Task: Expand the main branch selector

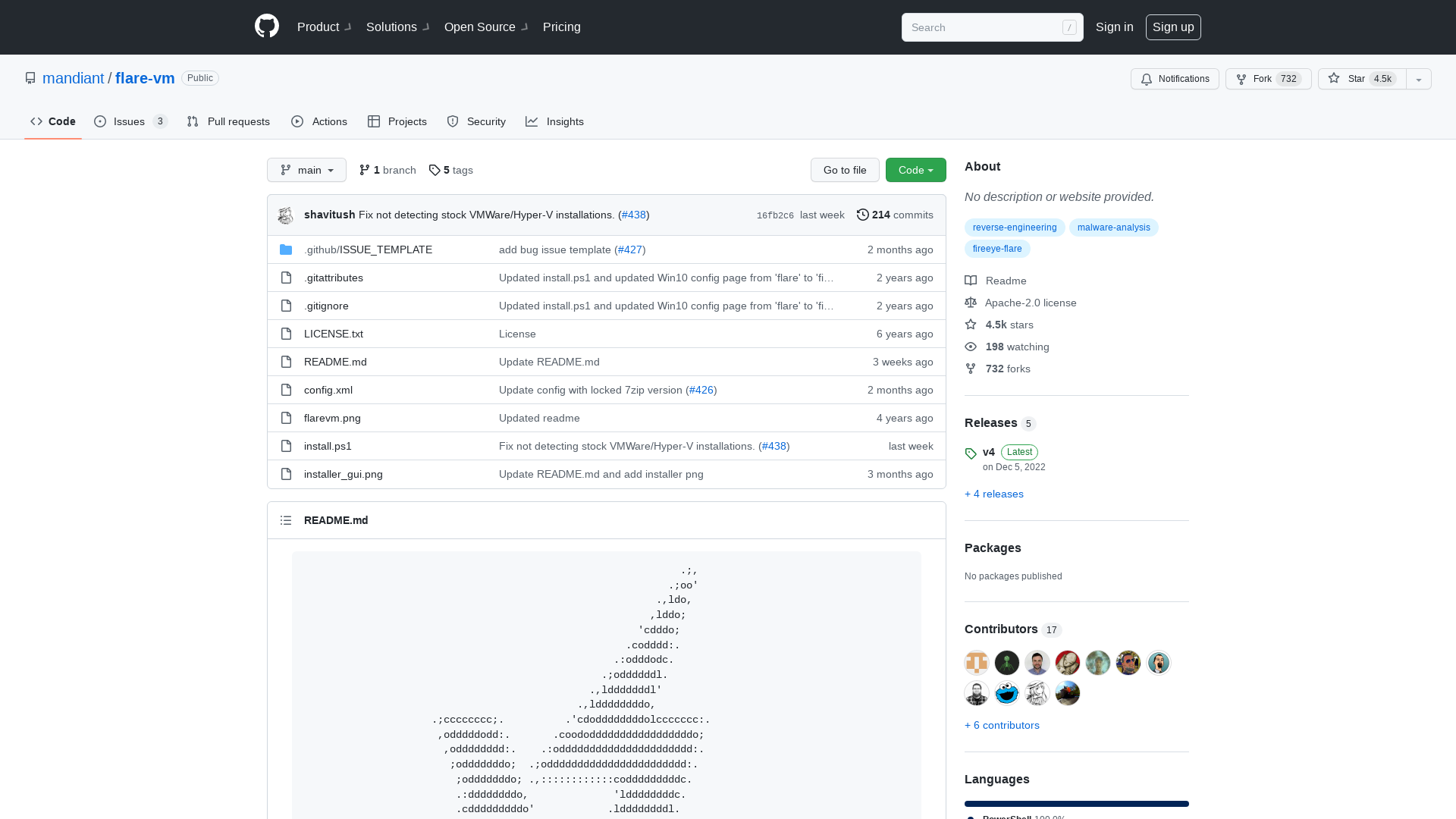Action: click(x=306, y=170)
